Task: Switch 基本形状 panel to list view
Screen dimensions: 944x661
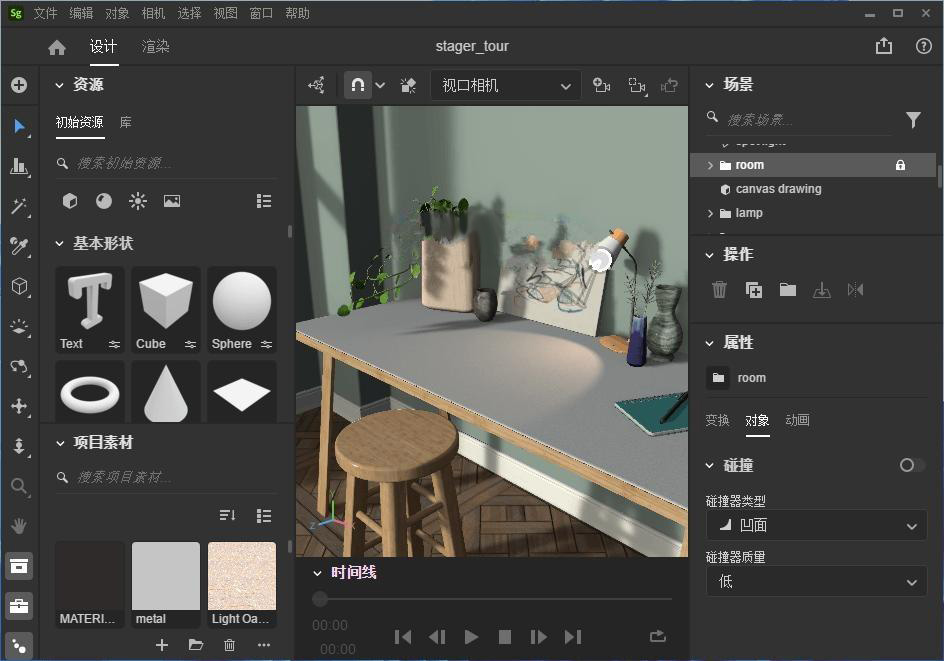Action: [x=264, y=200]
